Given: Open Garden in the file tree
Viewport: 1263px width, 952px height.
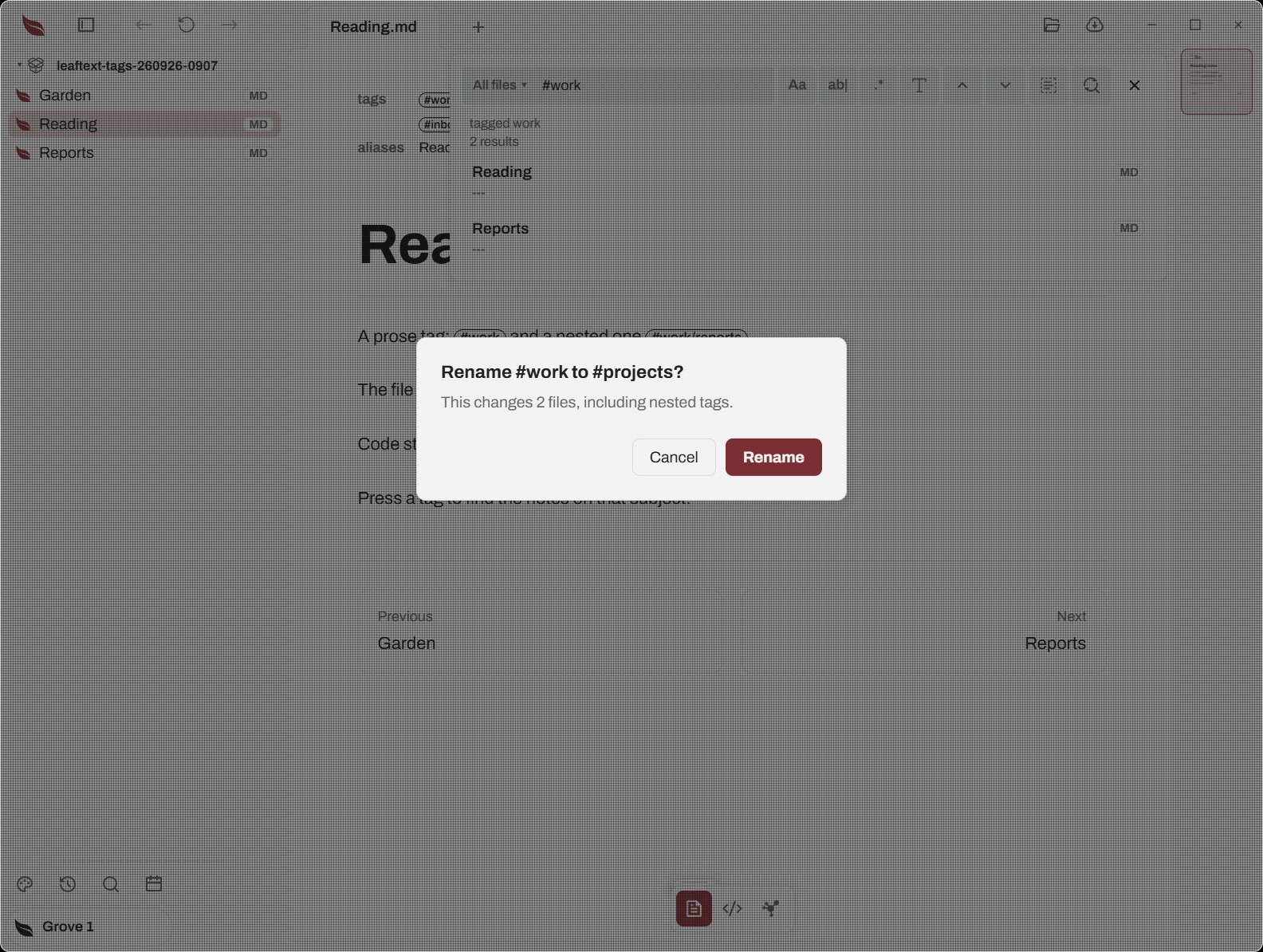Looking at the screenshot, I should pyautogui.click(x=144, y=95).
